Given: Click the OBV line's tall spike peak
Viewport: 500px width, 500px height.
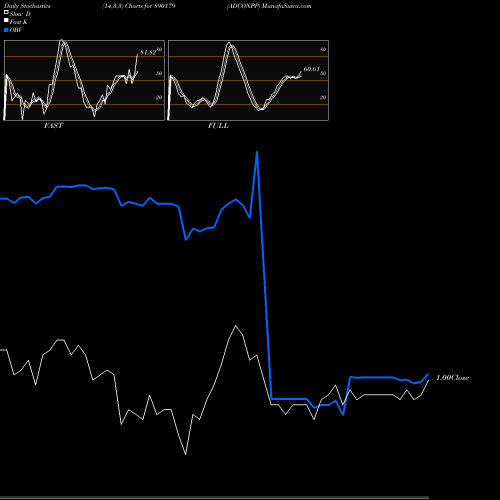Looking at the screenshot, I should pyautogui.click(x=257, y=153).
